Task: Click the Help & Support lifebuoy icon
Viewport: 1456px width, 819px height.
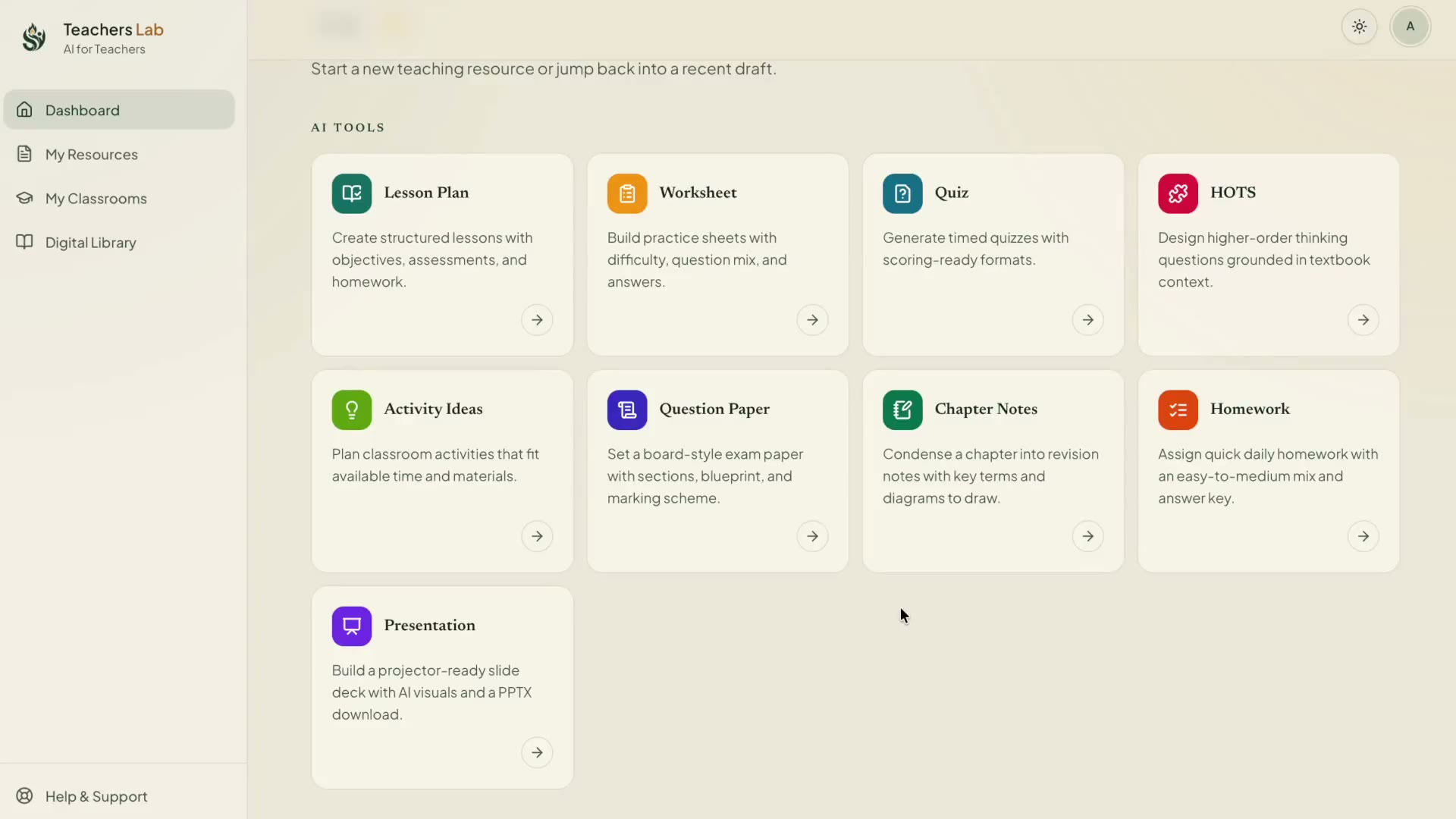Action: [24, 795]
